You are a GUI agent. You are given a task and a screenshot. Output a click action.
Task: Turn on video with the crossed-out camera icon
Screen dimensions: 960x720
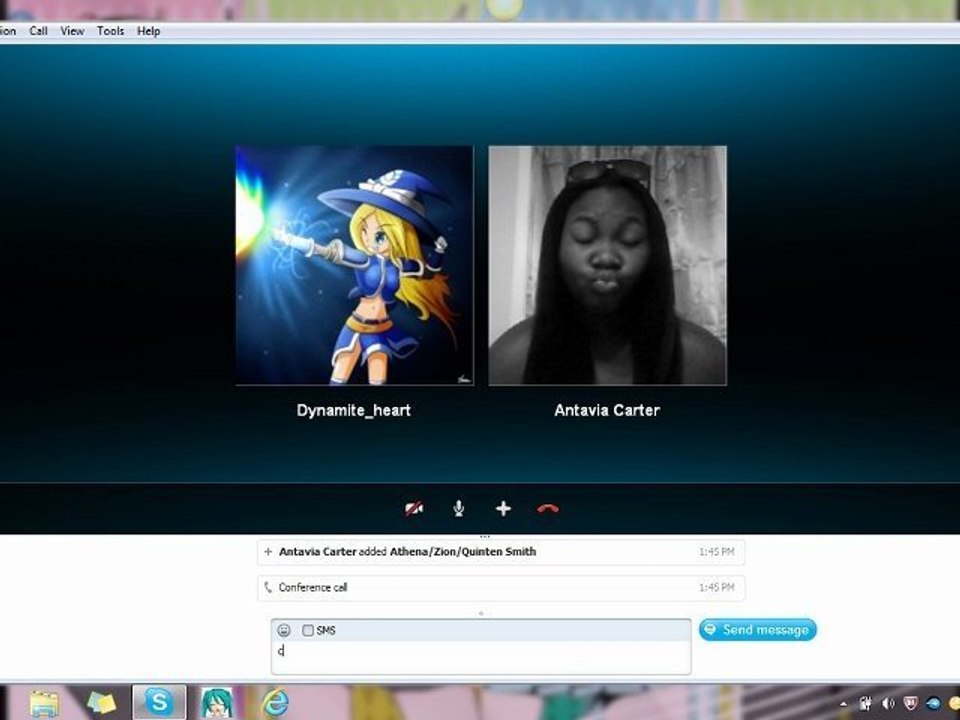pyautogui.click(x=414, y=508)
